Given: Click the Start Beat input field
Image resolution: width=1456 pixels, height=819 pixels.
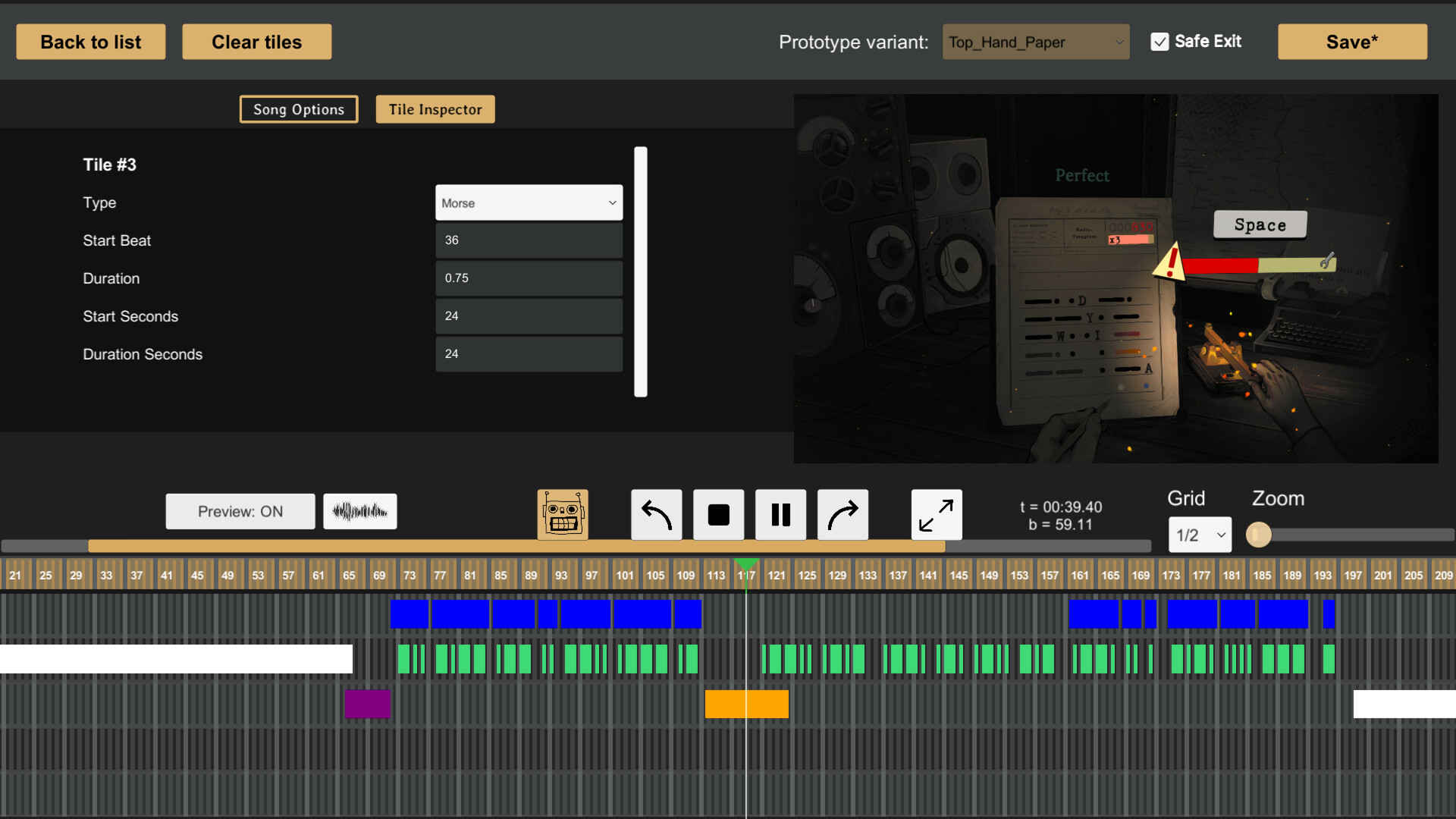Looking at the screenshot, I should pos(529,240).
